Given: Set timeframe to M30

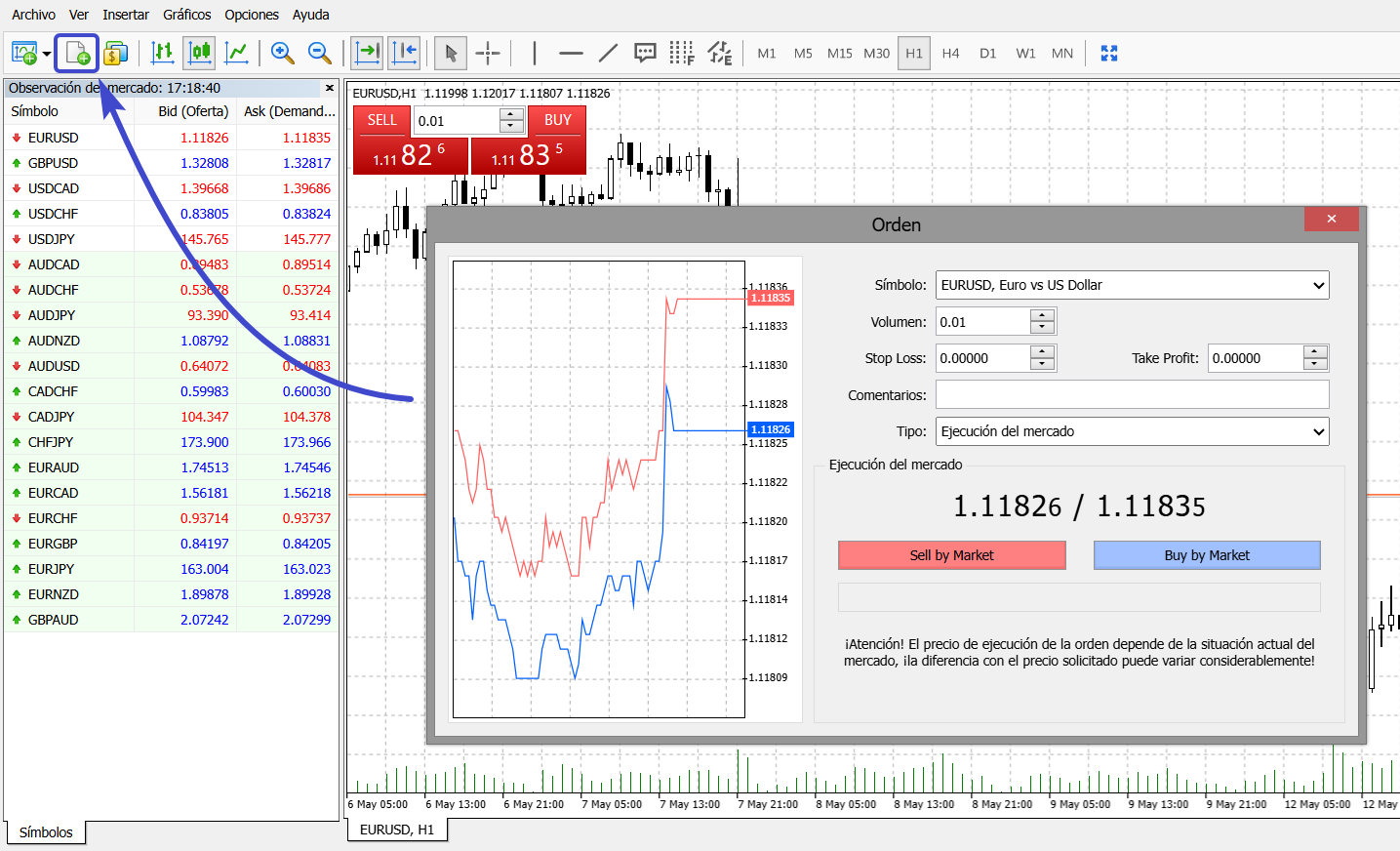Looking at the screenshot, I should point(877,53).
